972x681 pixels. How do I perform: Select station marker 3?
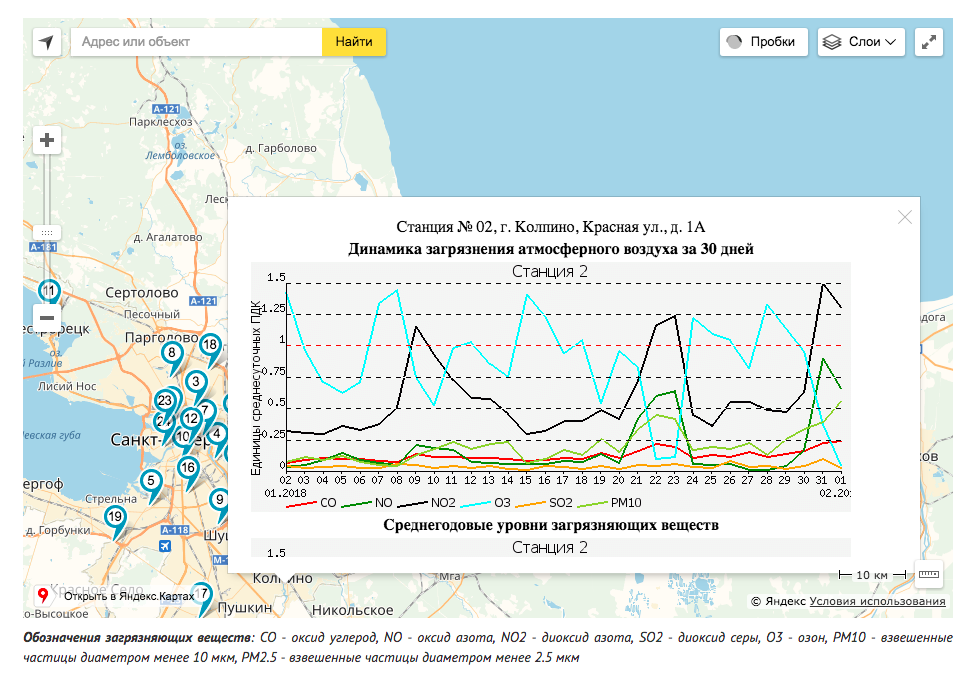(196, 382)
